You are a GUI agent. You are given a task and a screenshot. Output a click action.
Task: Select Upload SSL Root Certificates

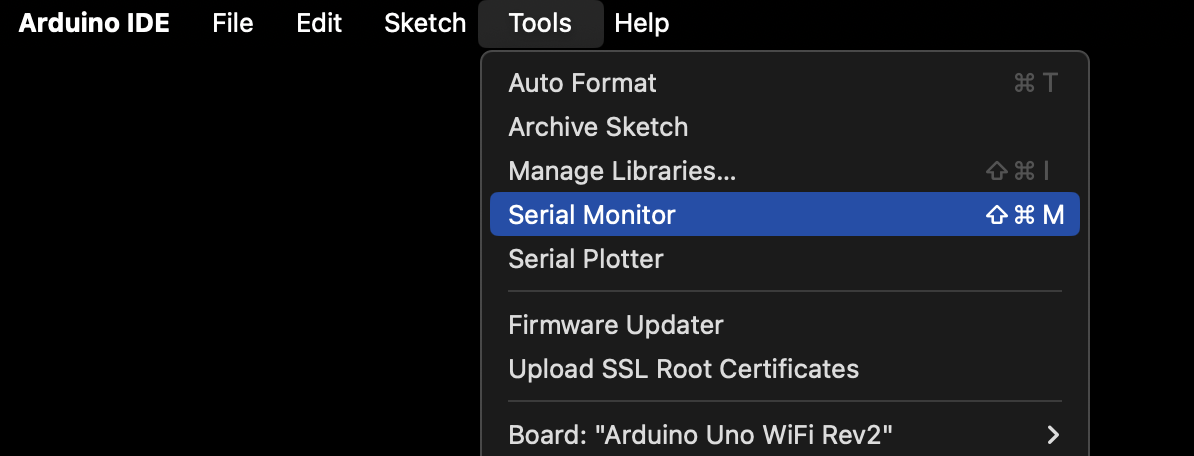tap(784, 369)
